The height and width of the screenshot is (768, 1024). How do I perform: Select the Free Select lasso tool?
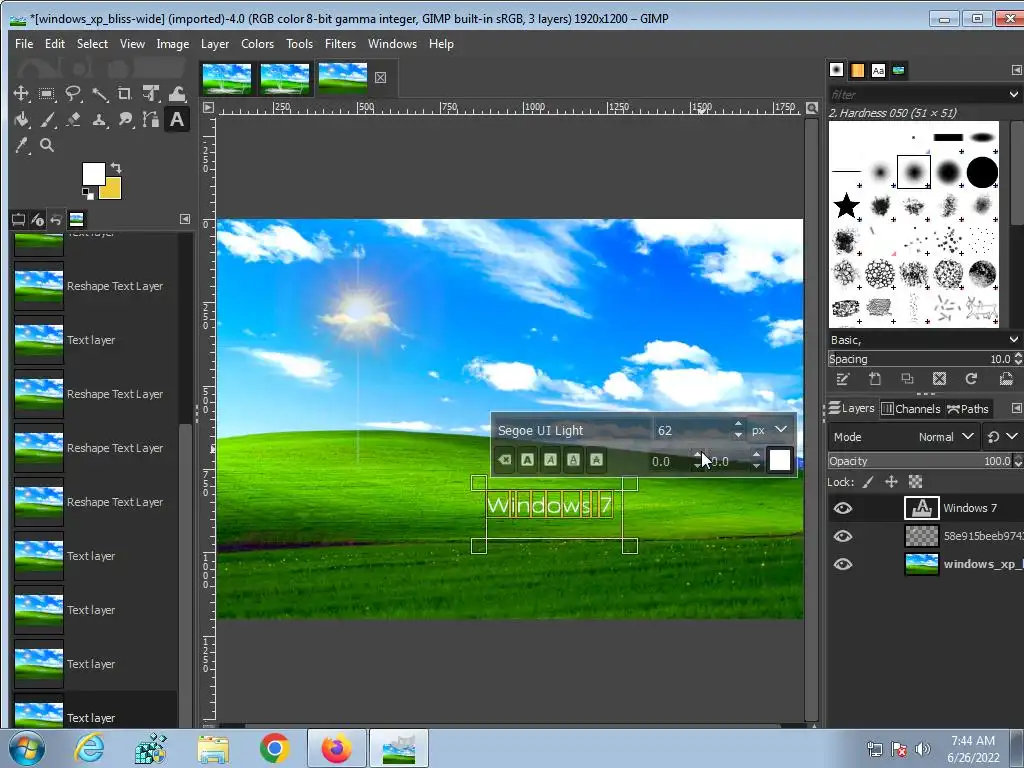[x=72, y=93]
